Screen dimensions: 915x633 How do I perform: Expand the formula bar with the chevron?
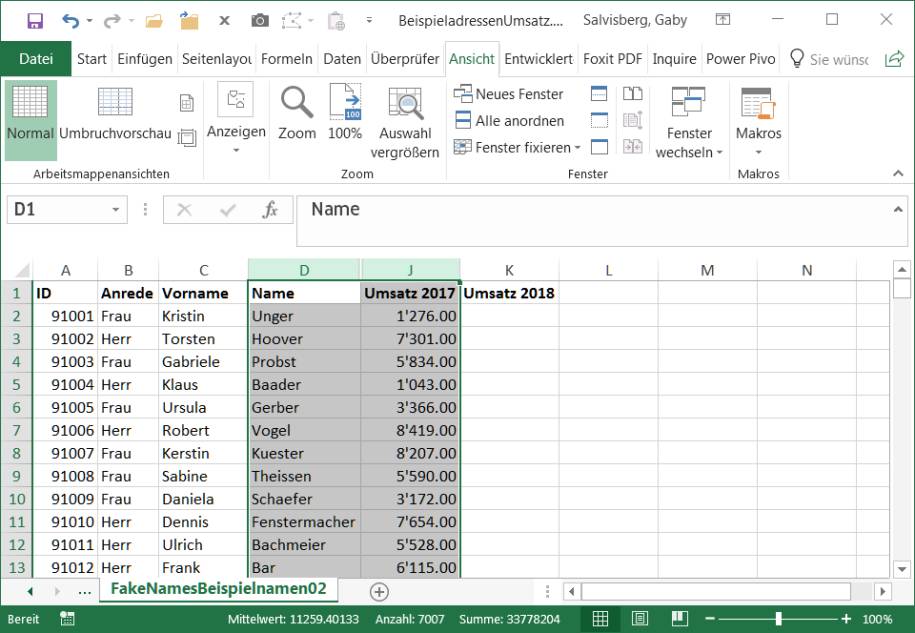898,209
